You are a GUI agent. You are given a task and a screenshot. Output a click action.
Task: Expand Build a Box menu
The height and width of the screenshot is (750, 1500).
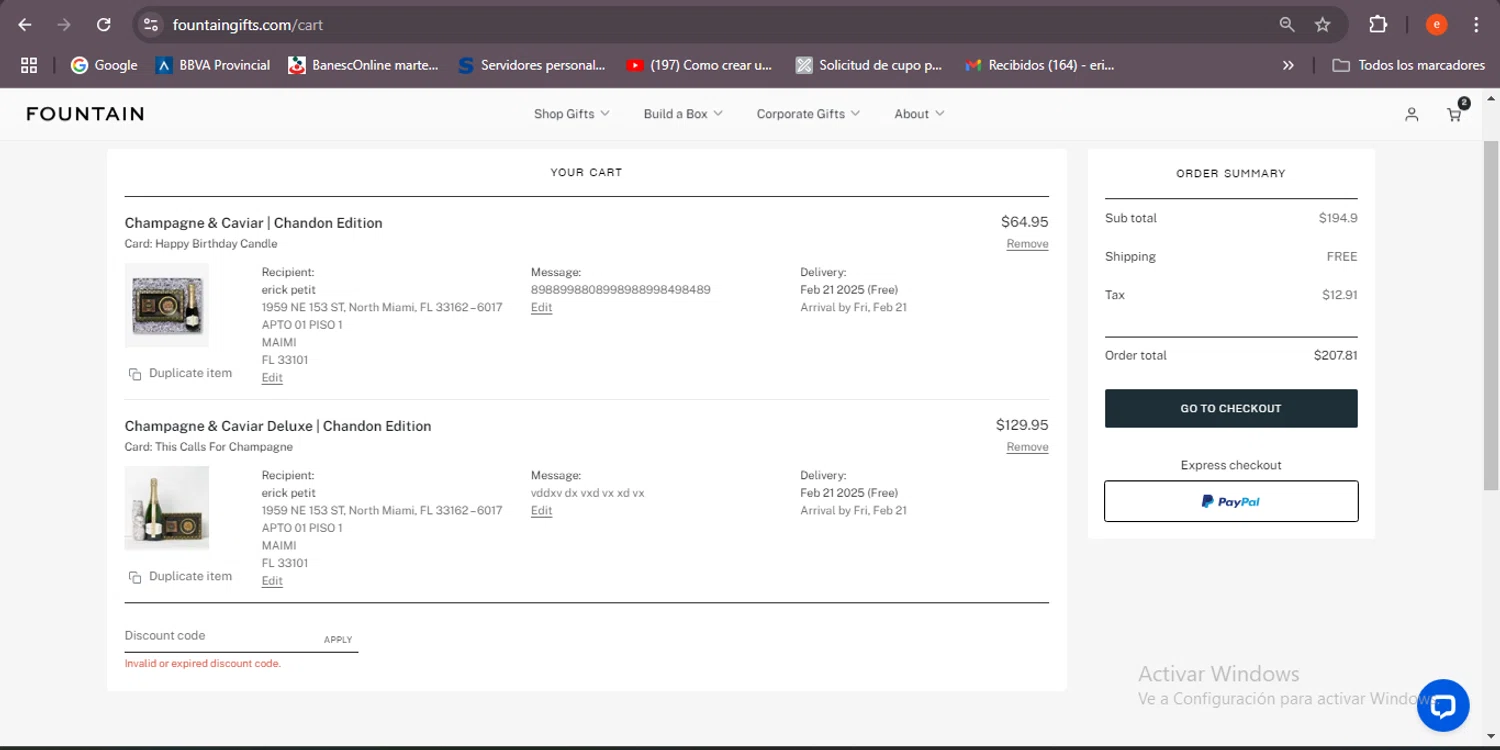point(683,114)
